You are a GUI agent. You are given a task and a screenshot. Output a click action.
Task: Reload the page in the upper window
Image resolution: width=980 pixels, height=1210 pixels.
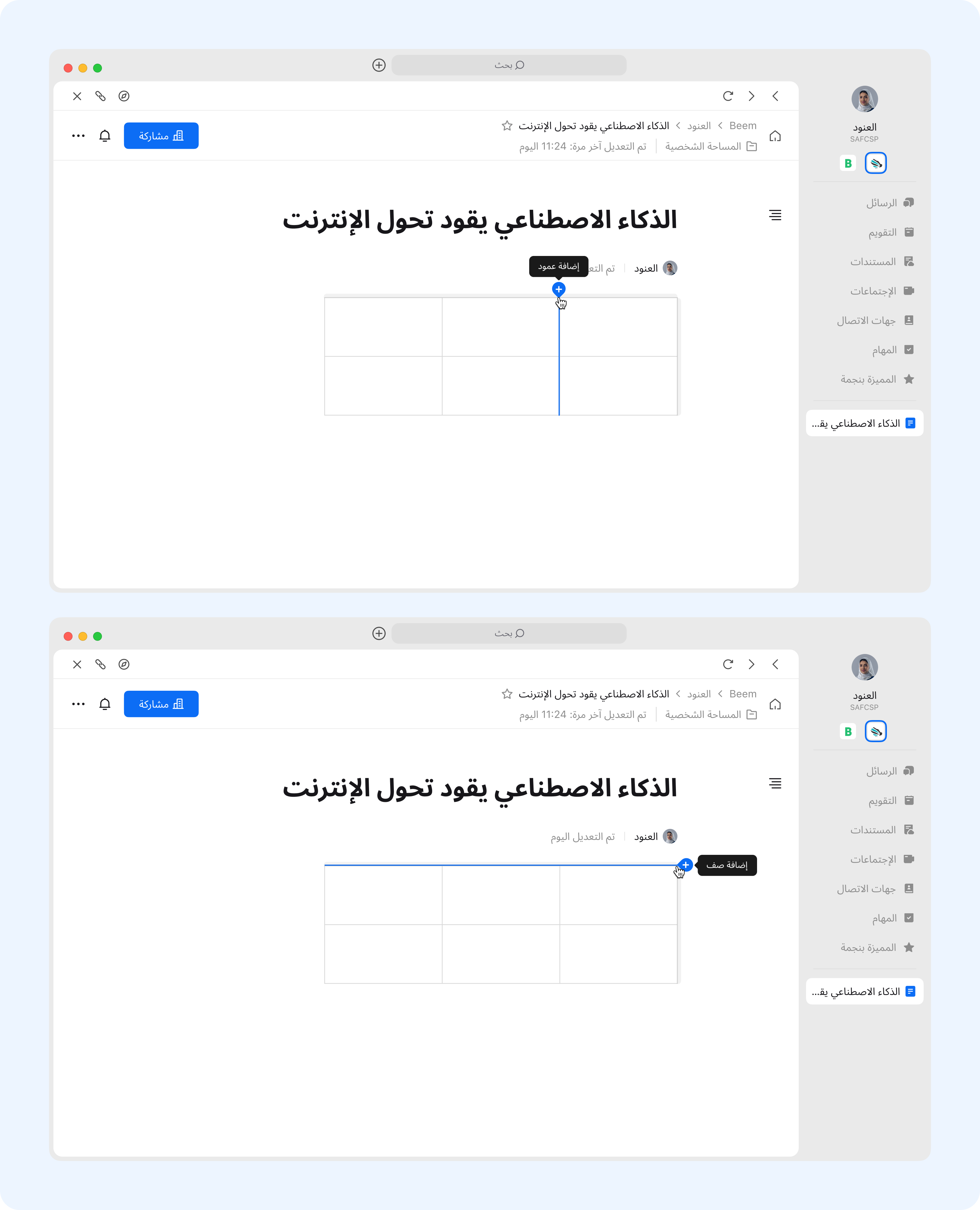pos(728,96)
